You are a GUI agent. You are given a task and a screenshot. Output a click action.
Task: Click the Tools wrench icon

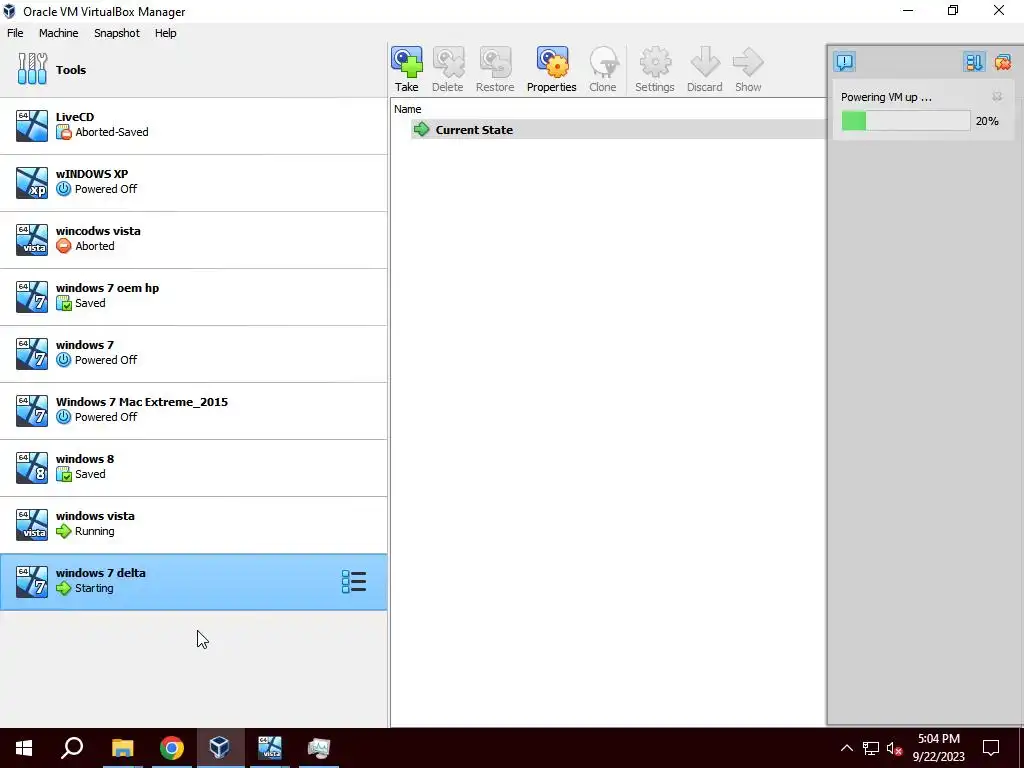tap(32, 69)
